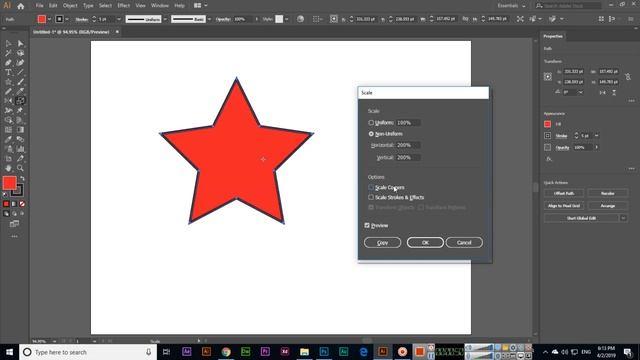
Task: Select the Selection tool arrow
Action: 8,44
